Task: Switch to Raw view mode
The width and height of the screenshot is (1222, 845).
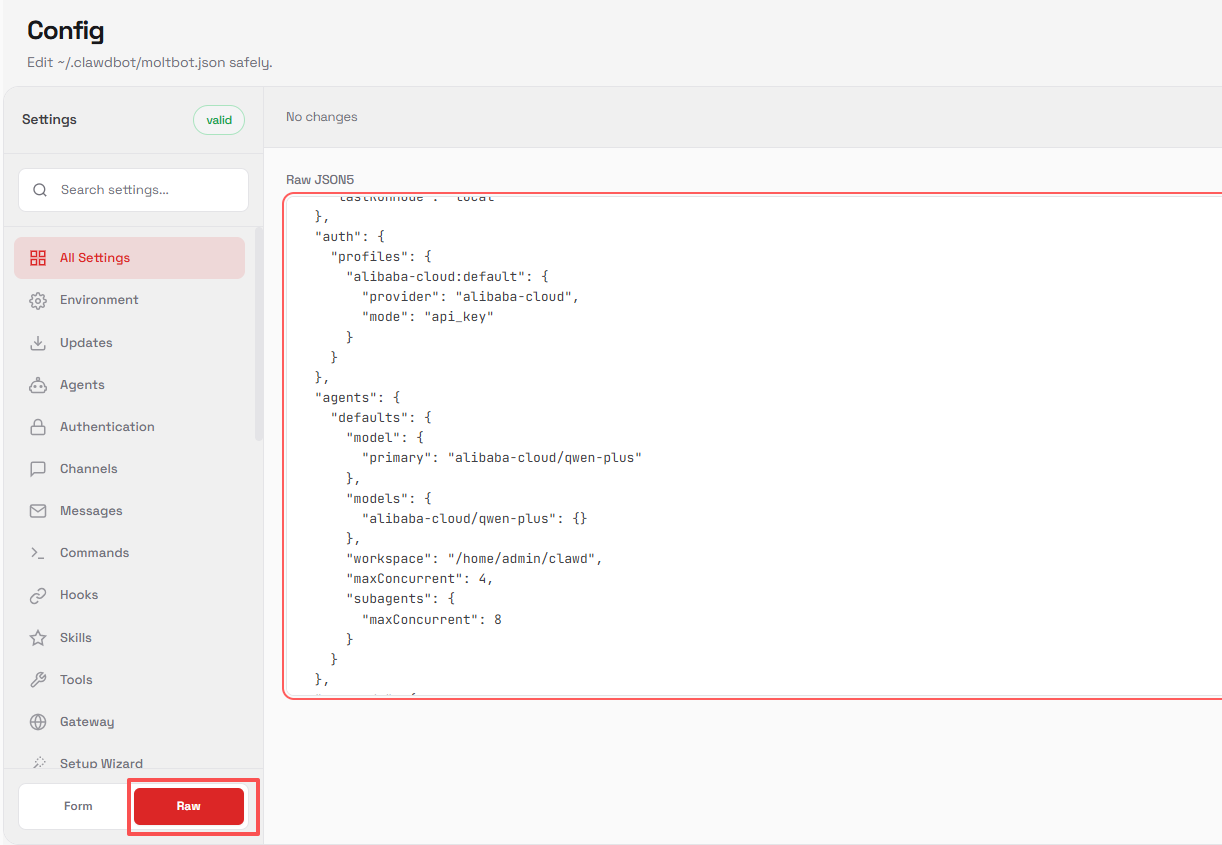Action: 189,806
